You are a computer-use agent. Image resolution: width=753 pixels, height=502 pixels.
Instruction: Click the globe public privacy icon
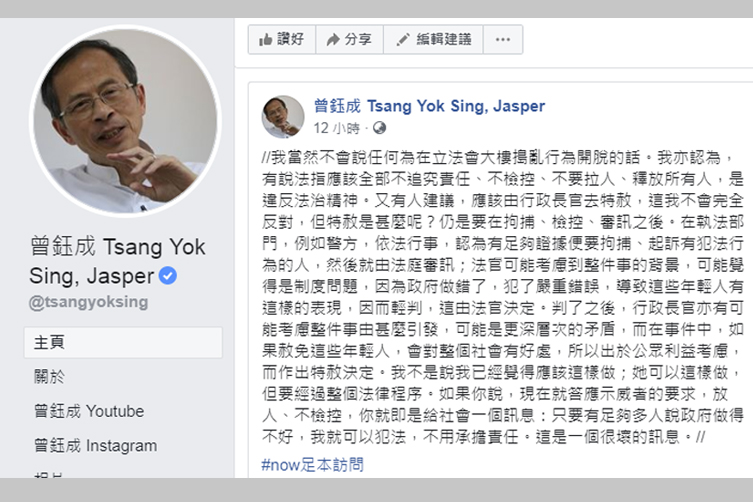(x=379, y=128)
